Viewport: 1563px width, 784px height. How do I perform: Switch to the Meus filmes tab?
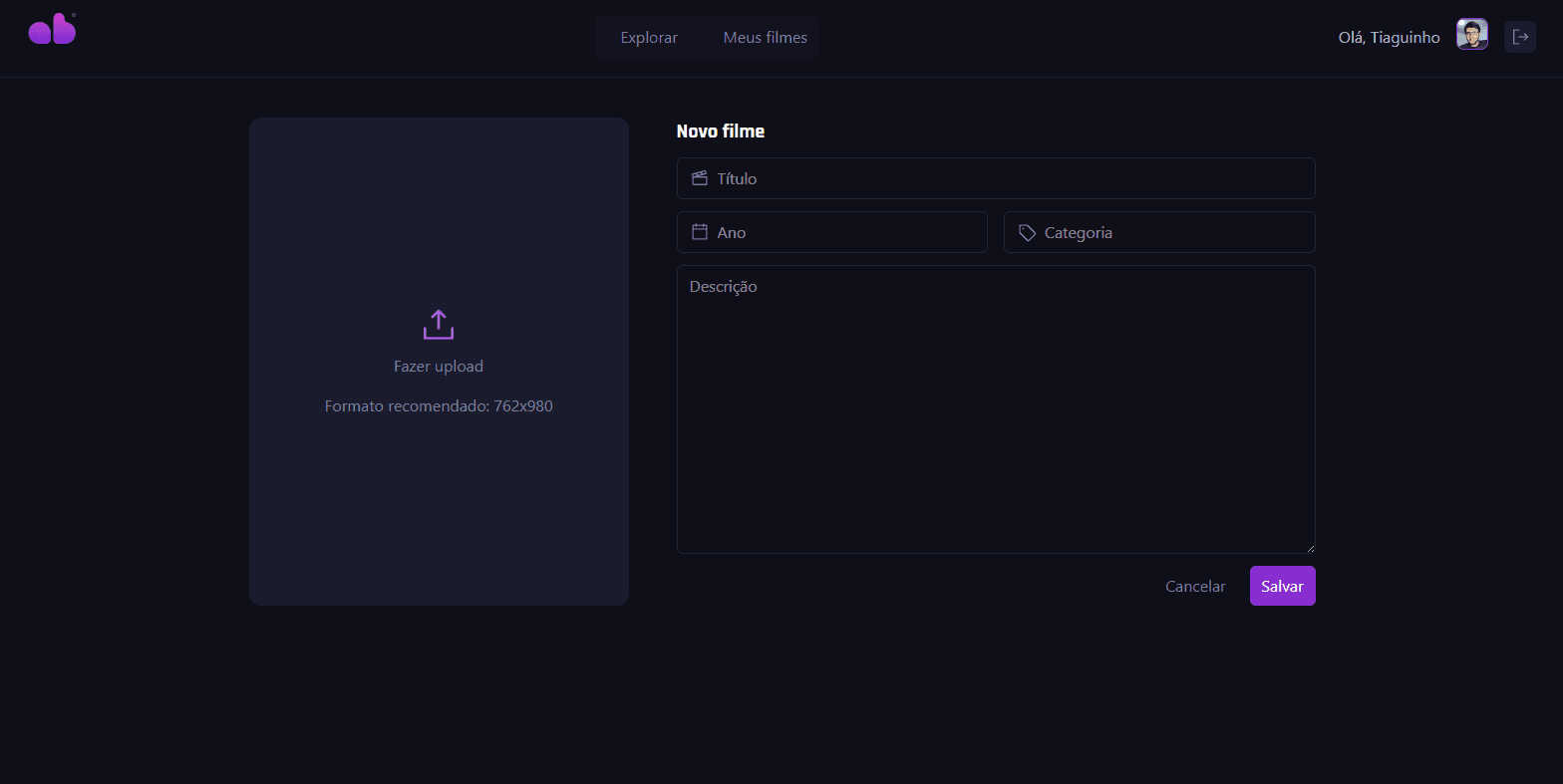pos(765,38)
